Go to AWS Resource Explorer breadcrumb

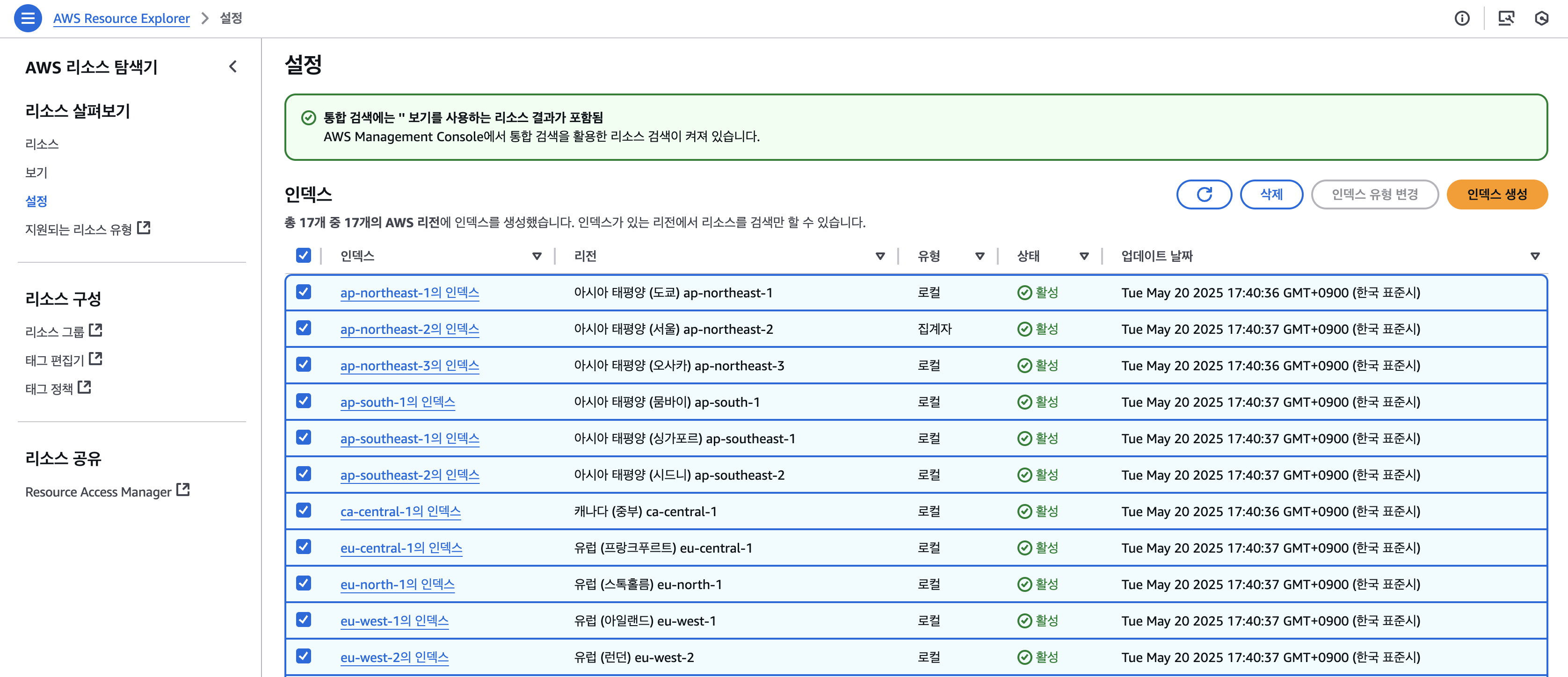pyautogui.click(x=121, y=18)
